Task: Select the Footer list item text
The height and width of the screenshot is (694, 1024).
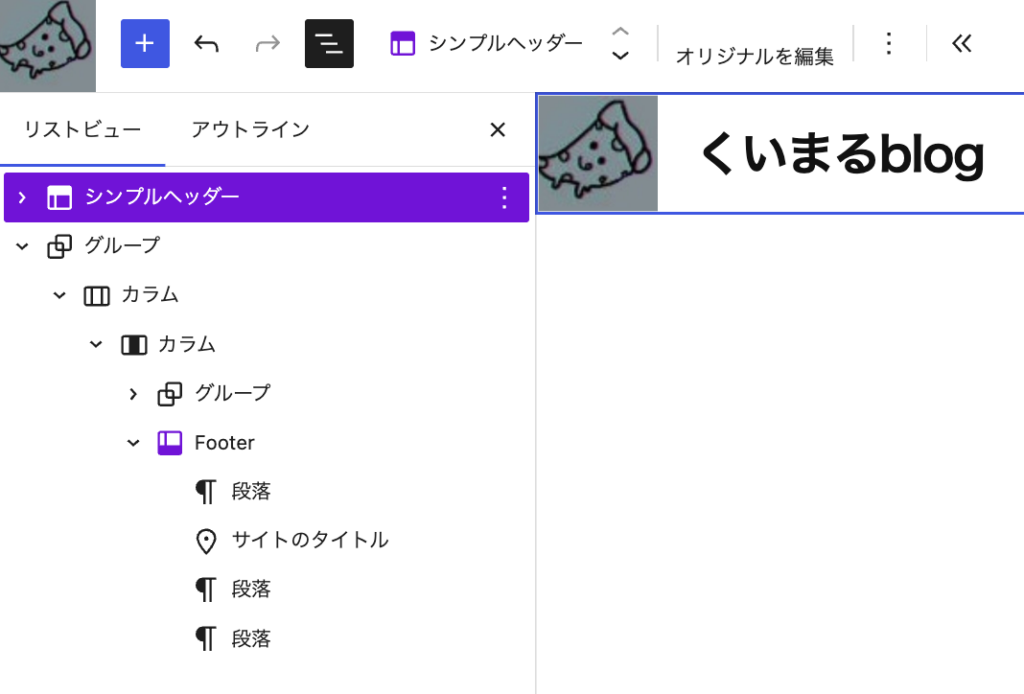Action: (225, 443)
